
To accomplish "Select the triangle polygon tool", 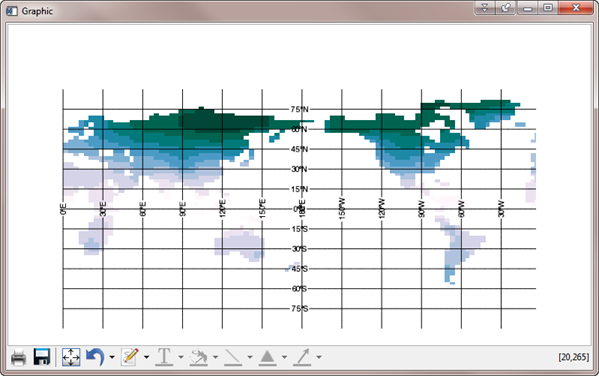I will pos(267,357).
